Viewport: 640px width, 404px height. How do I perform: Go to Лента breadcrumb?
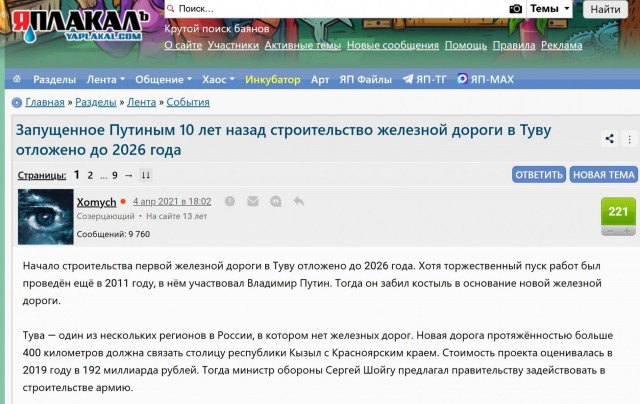tap(141, 102)
